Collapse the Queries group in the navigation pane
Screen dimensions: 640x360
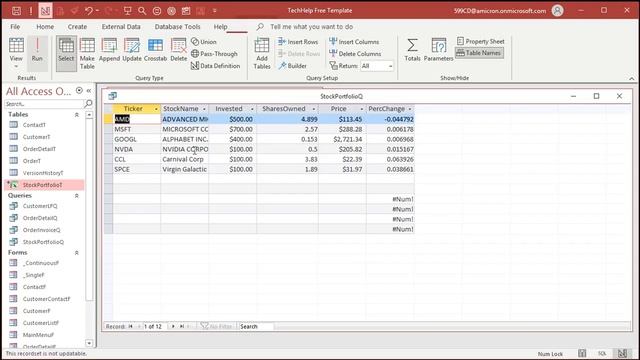76,196
